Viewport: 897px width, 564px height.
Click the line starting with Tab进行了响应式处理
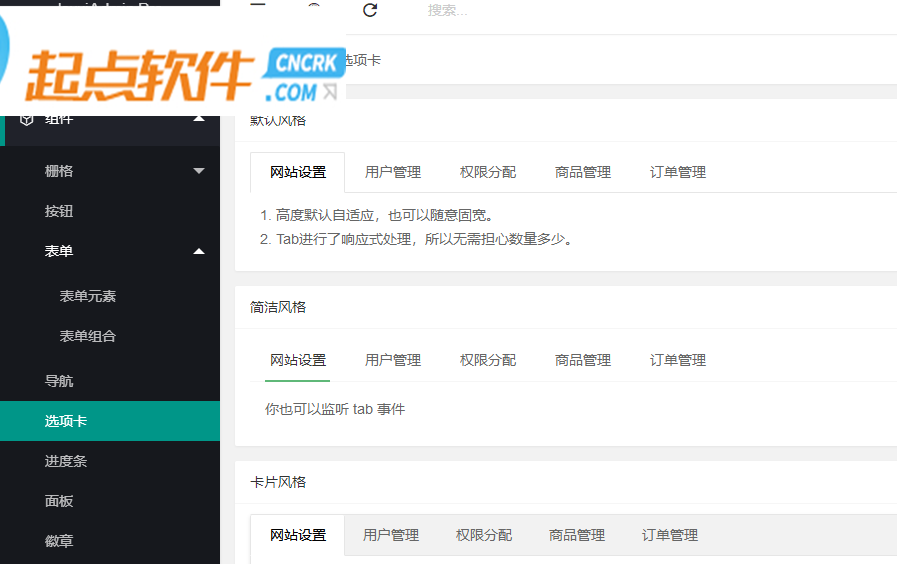click(424, 239)
